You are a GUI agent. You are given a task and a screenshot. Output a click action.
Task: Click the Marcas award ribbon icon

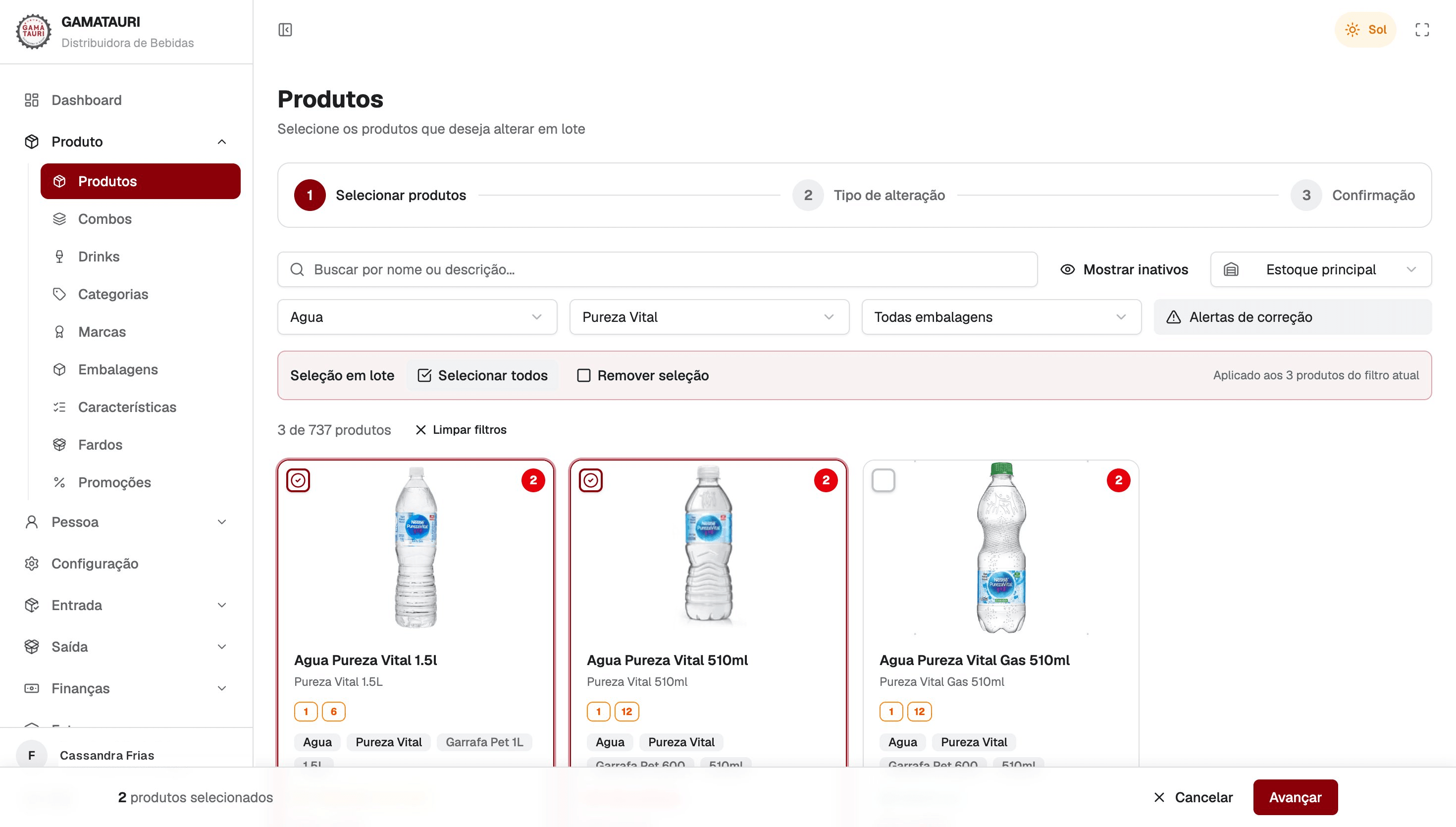pyautogui.click(x=59, y=332)
